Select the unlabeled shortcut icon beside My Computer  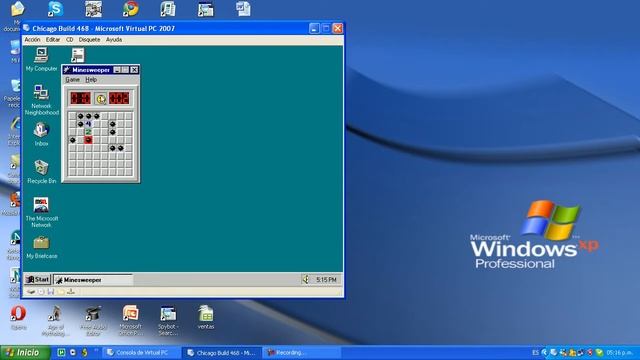click(x=78, y=55)
